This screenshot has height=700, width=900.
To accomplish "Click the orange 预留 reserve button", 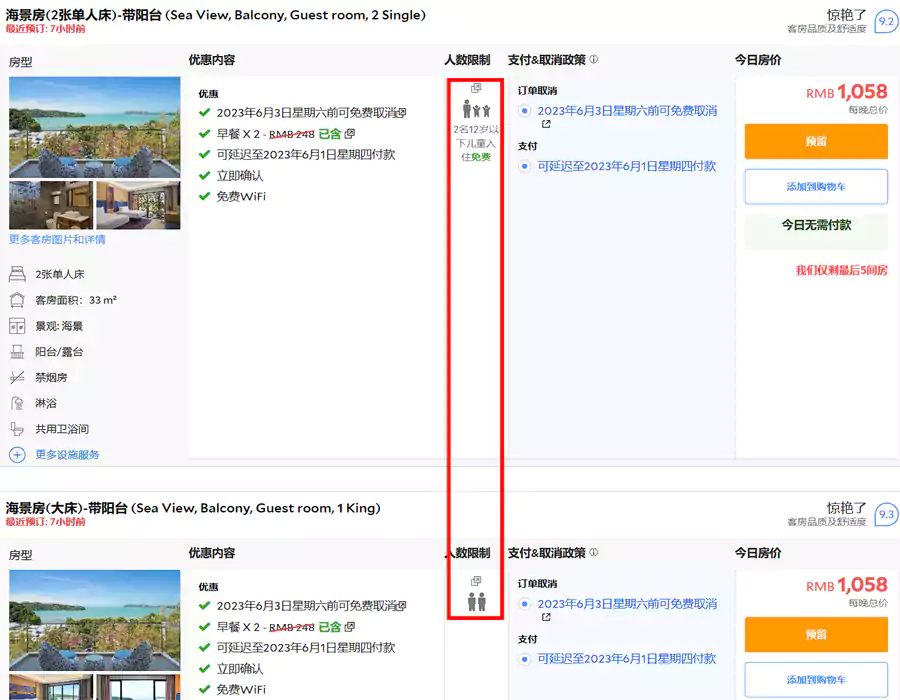I will pyautogui.click(x=816, y=141).
